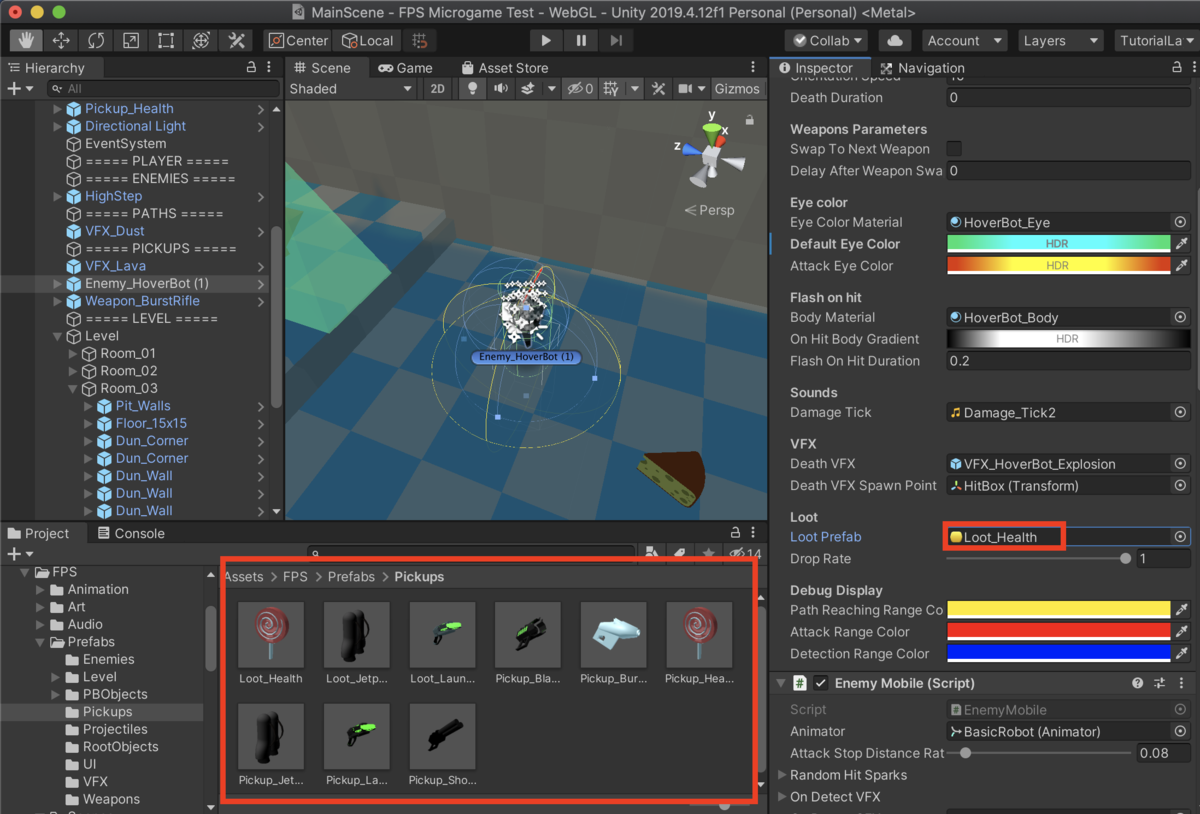
Task: Expand the Room_01 tree item
Action: click(x=74, y=354)
